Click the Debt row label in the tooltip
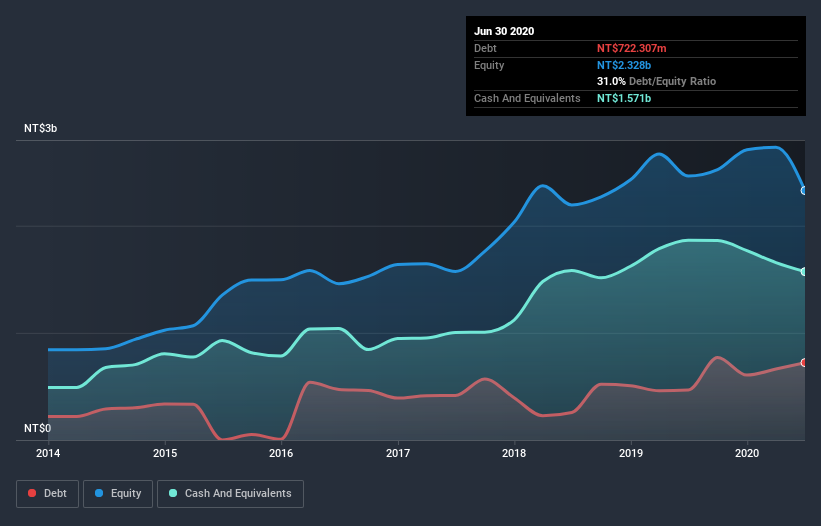The height and width of the screenshot is (526, 821). [485, 48]
